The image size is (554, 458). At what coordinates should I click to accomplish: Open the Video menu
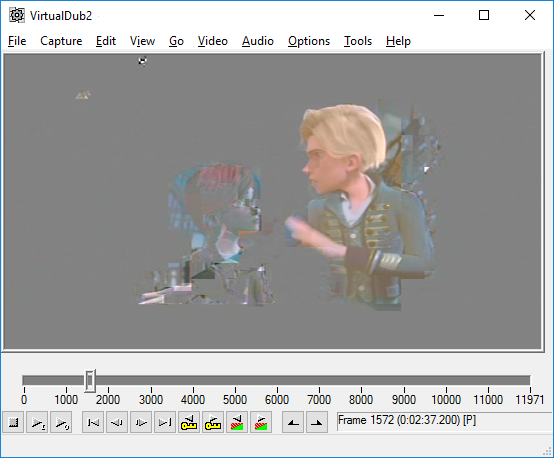click(x=213, y=41)
